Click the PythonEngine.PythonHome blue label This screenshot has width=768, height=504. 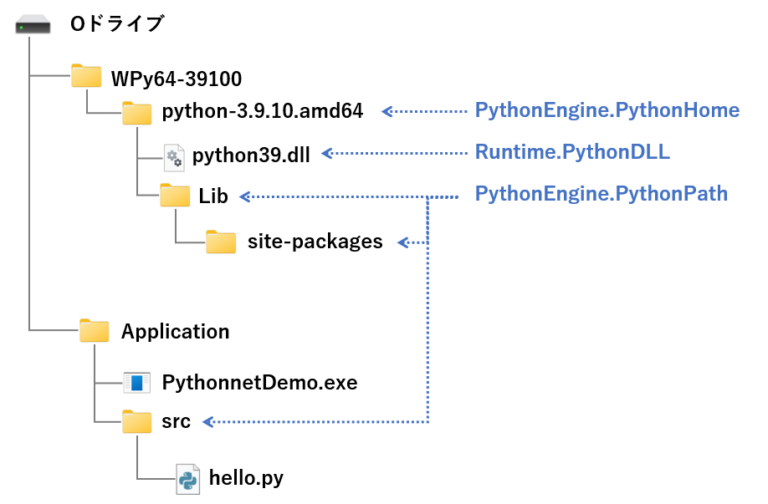pyautogui.click(x=607, y=110)
